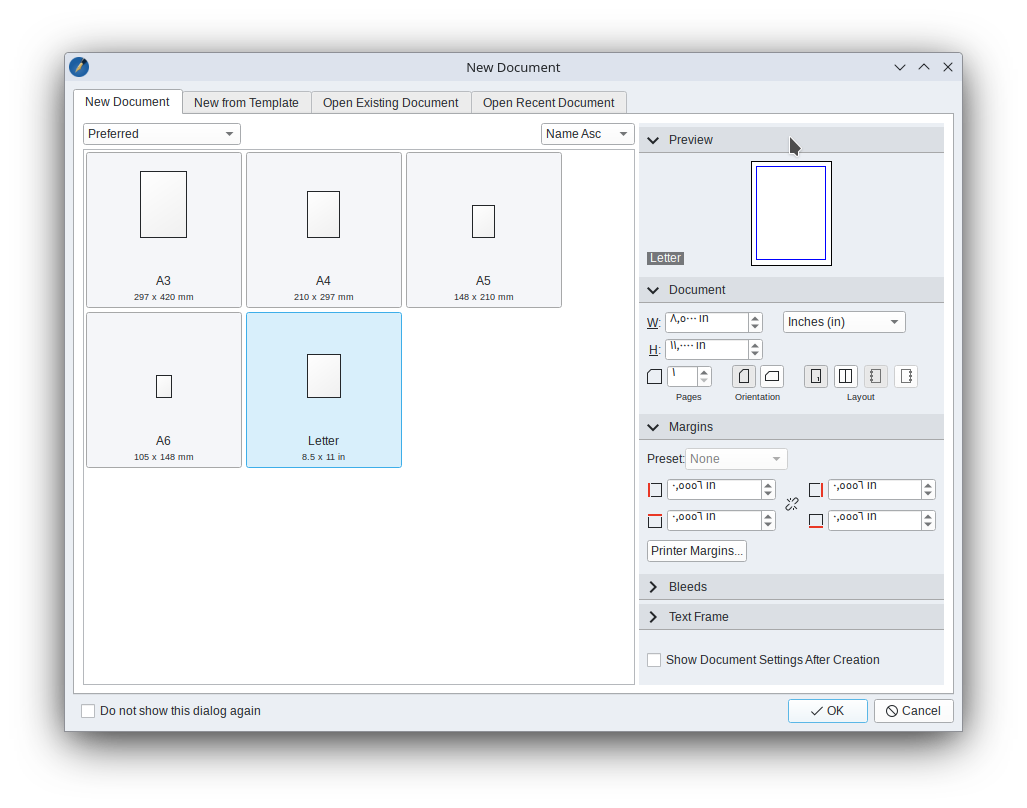Enable Show Document Settings After Creation

click(x=654, y=660)
